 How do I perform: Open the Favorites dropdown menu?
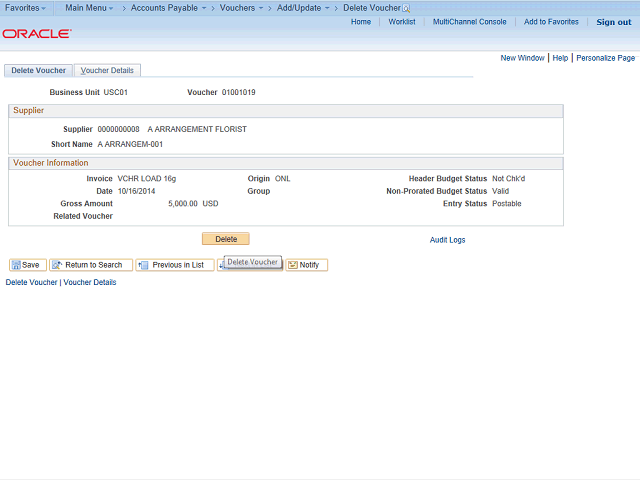(25, 8)
